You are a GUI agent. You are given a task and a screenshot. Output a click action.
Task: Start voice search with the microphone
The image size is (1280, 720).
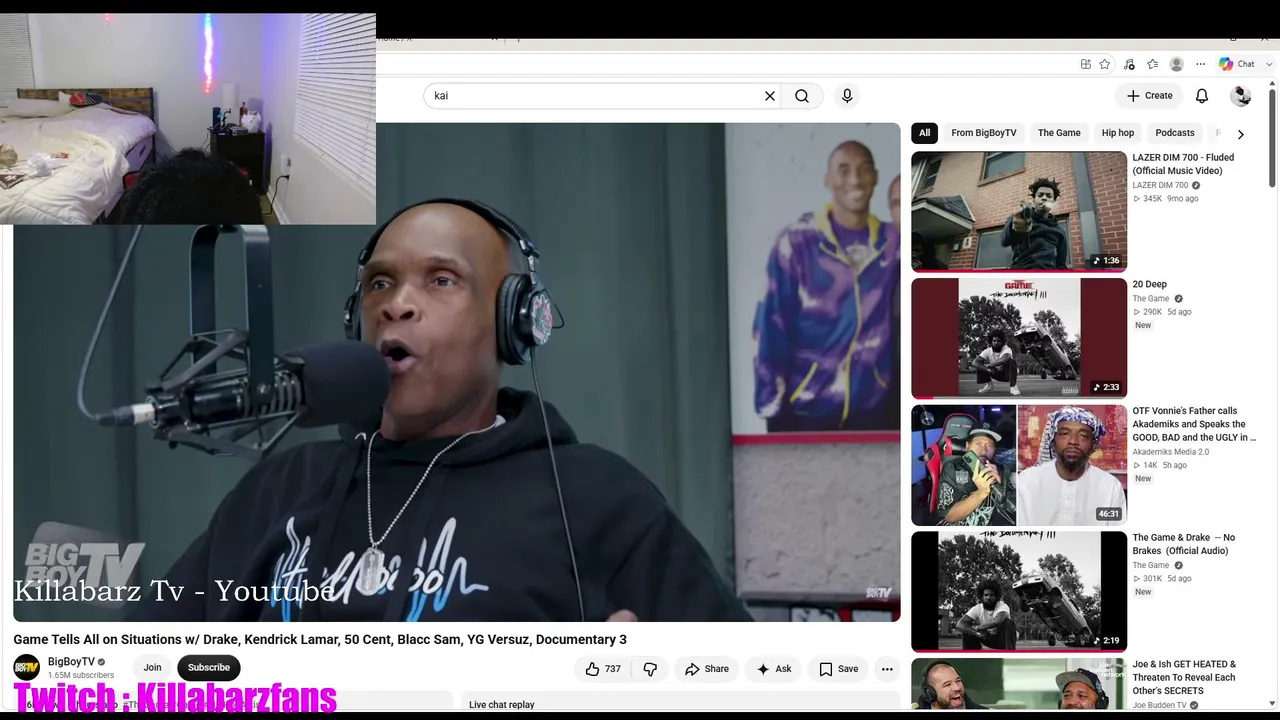847,96
